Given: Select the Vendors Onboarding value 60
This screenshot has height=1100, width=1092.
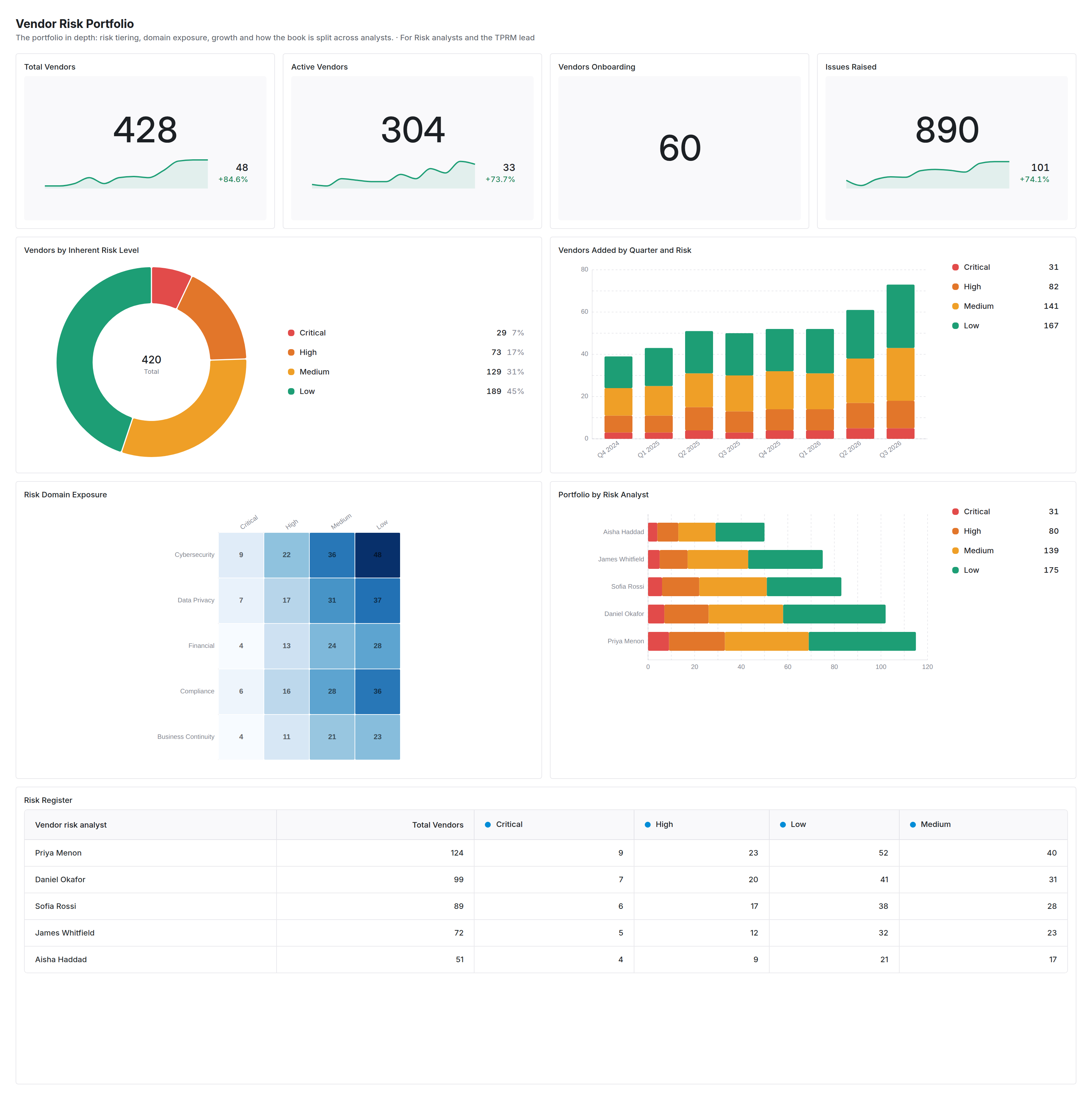Looking at the screenshot, I should [x=679, y=148].
